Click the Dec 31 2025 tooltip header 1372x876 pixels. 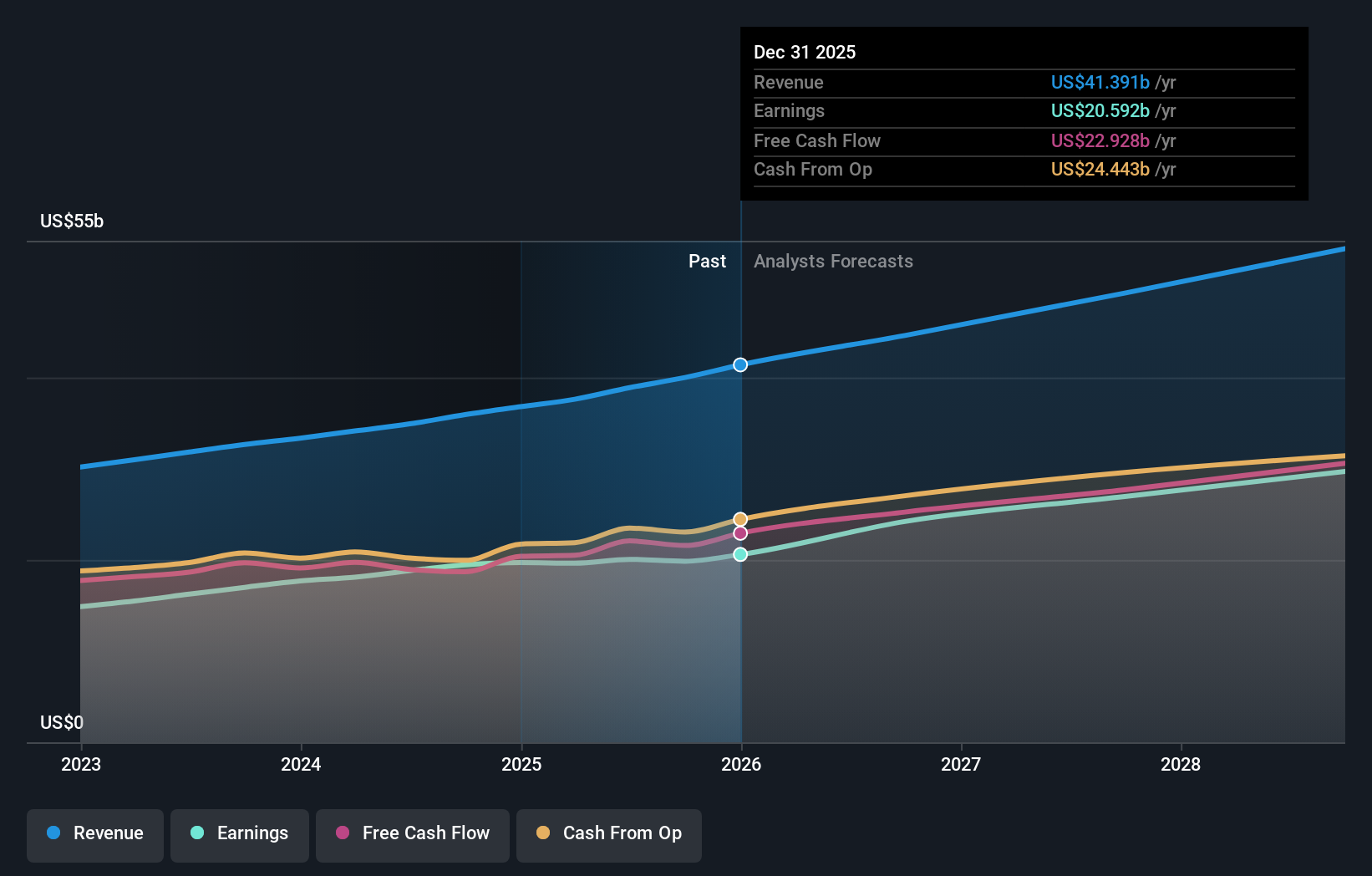(805, 52)
